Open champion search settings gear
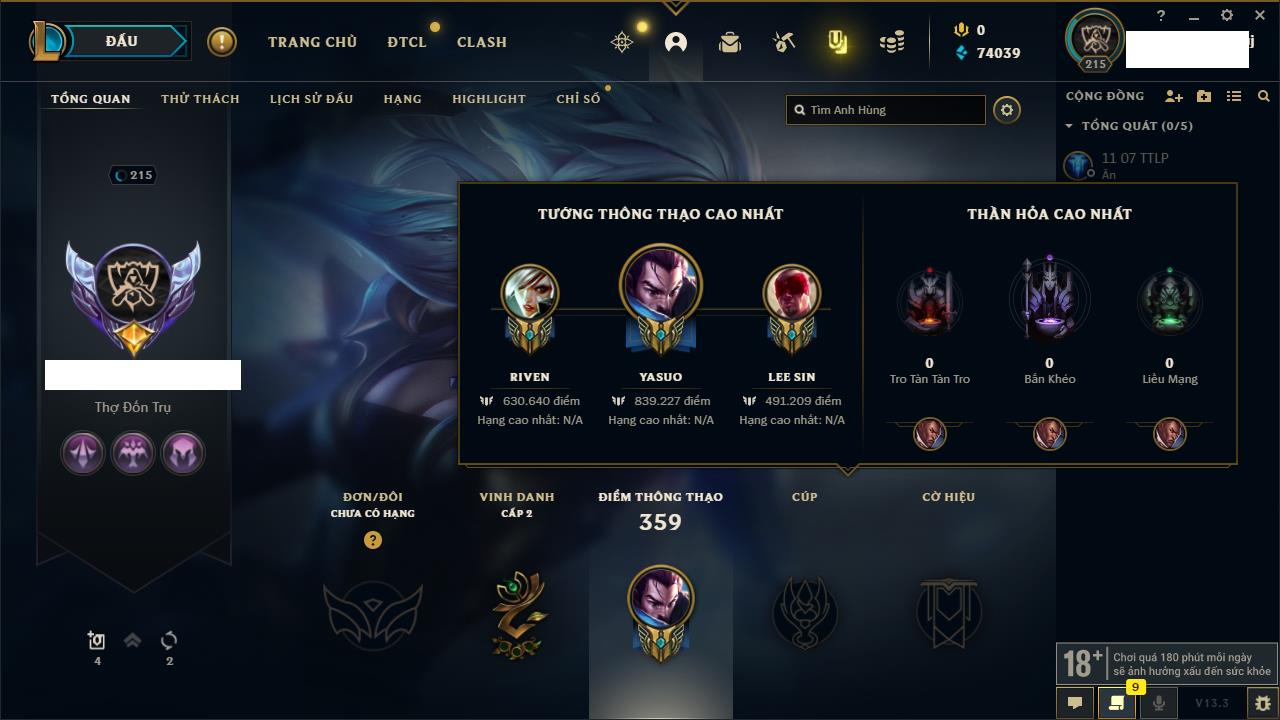 pos(1007,110)
